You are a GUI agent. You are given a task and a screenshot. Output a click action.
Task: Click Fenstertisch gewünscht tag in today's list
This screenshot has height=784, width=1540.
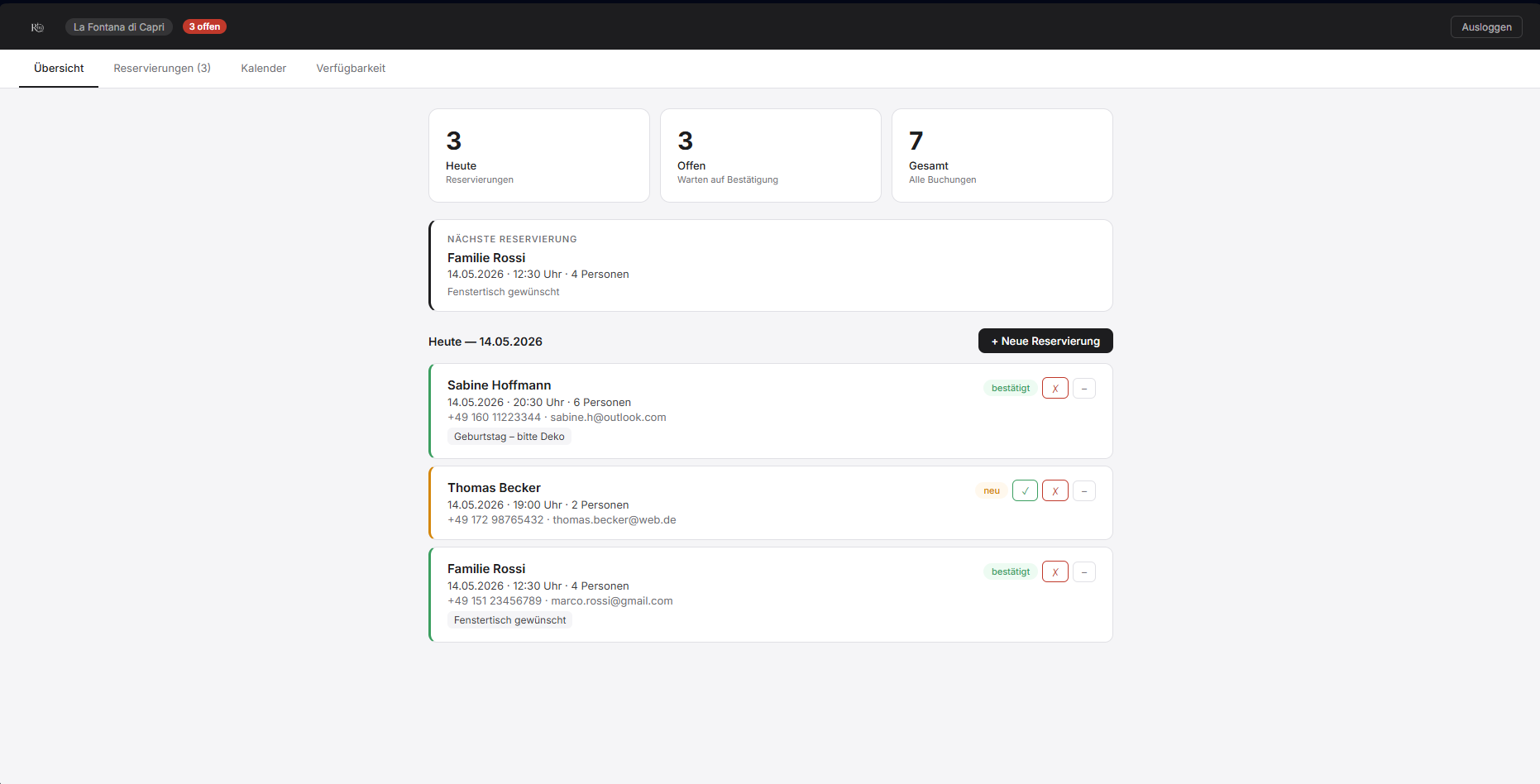click(509, 620)
